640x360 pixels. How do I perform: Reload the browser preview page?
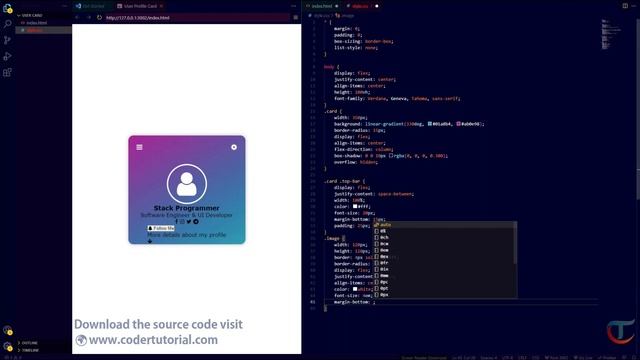click(99, 18)
